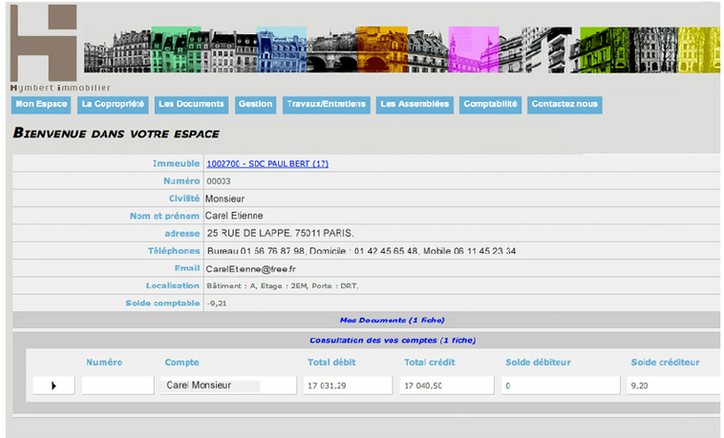Screen dimensions: 724x438
Task: Click the Bienvenue dans votre espace heading
Action: point(116,133)
